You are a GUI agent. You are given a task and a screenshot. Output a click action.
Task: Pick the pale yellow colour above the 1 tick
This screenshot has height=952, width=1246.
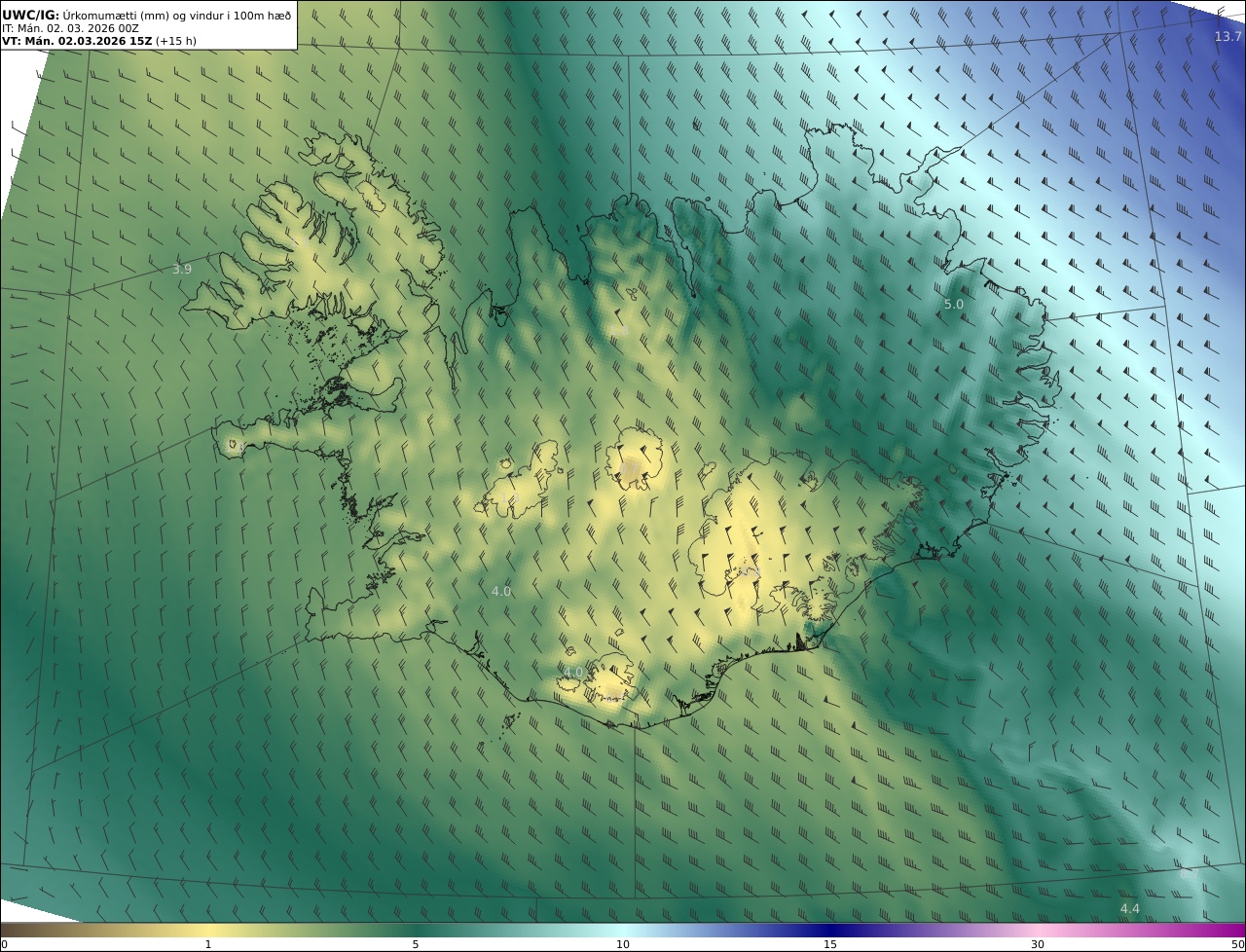pos(208,930)
